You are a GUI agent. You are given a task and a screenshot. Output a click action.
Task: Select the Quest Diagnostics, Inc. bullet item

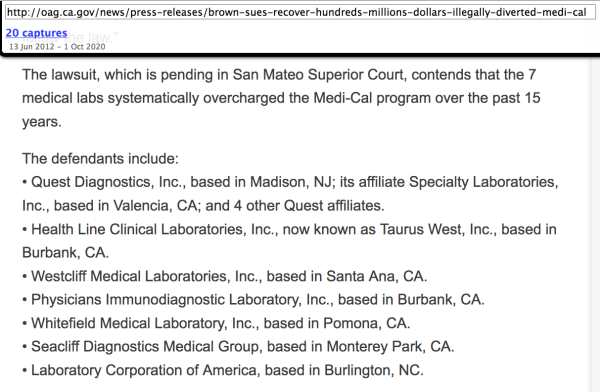tap(290, 194)
